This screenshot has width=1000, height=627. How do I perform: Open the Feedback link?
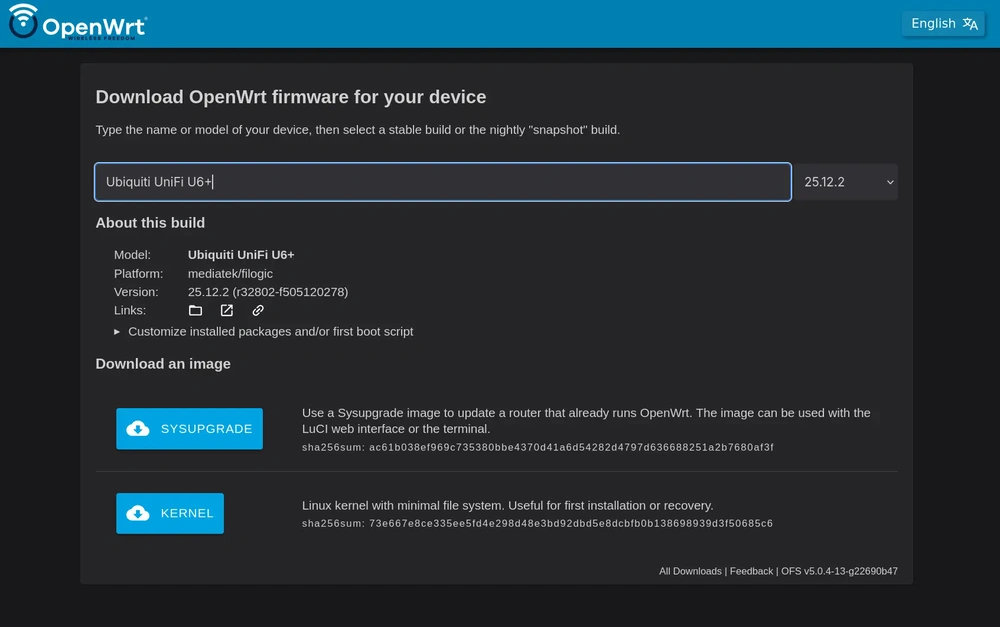[751, 572]
